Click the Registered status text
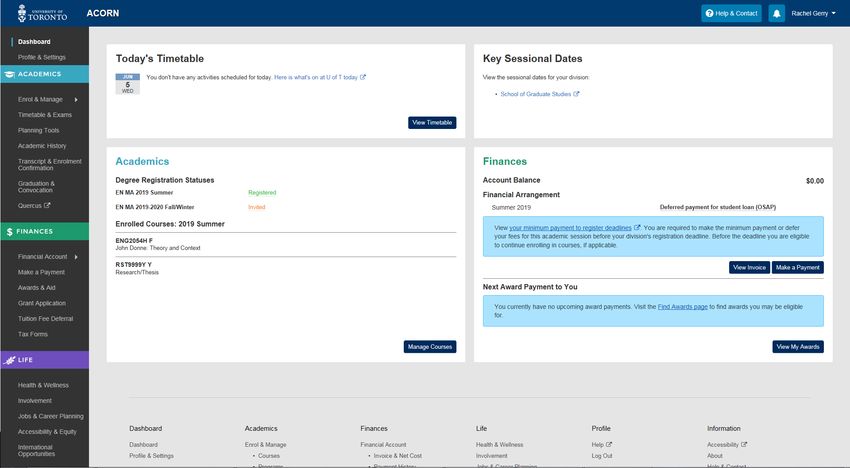 tap(262, 193)
